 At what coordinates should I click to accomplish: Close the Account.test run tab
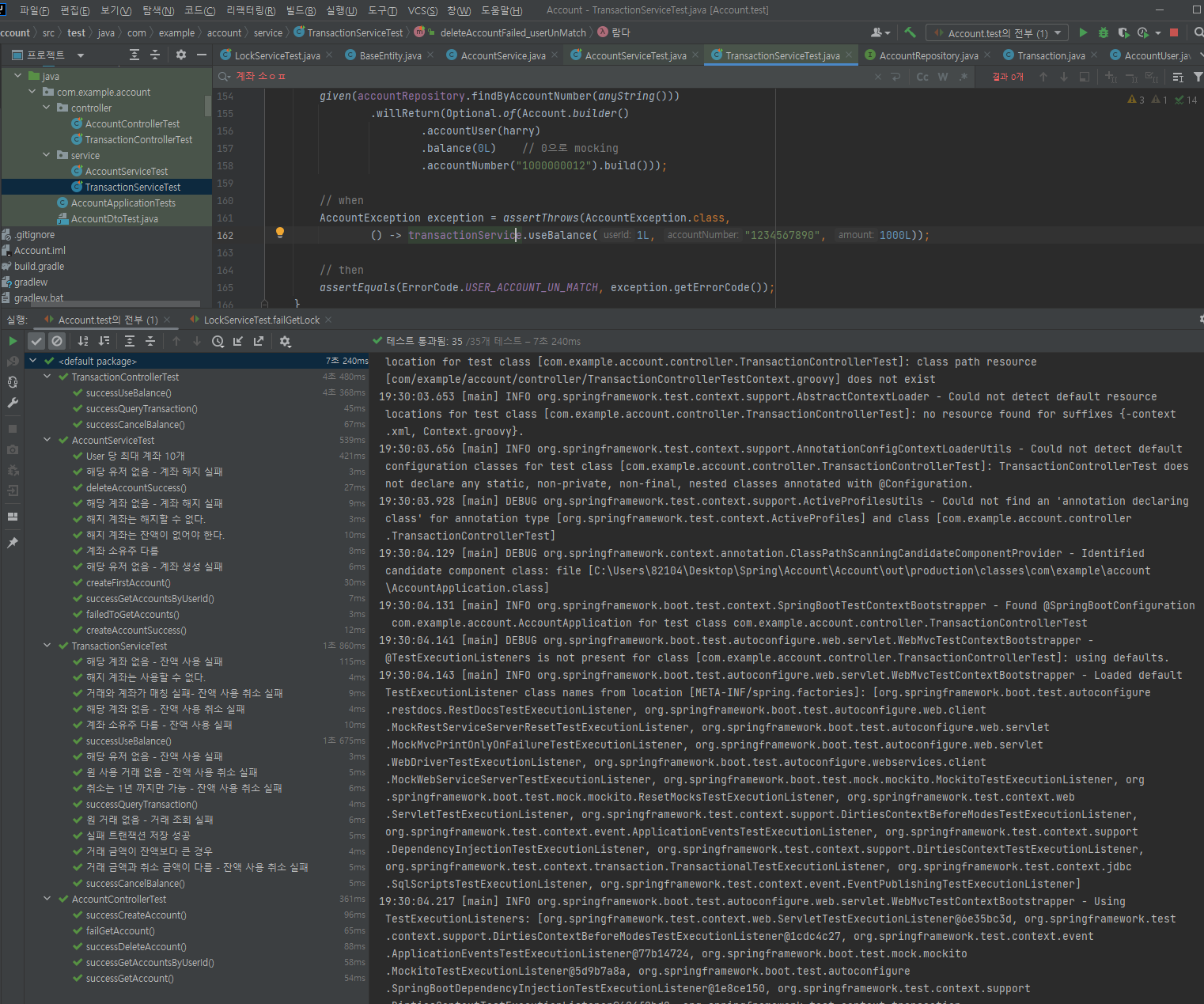[168, 320]
